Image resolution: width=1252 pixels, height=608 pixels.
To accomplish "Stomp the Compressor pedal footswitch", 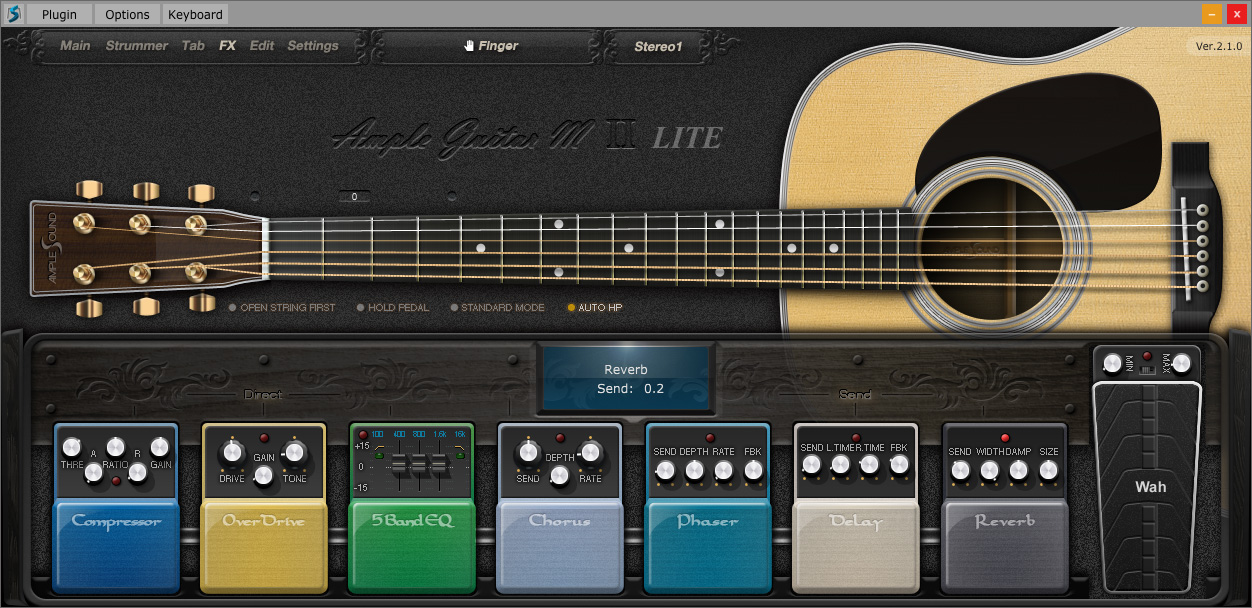I will (116, 545).
